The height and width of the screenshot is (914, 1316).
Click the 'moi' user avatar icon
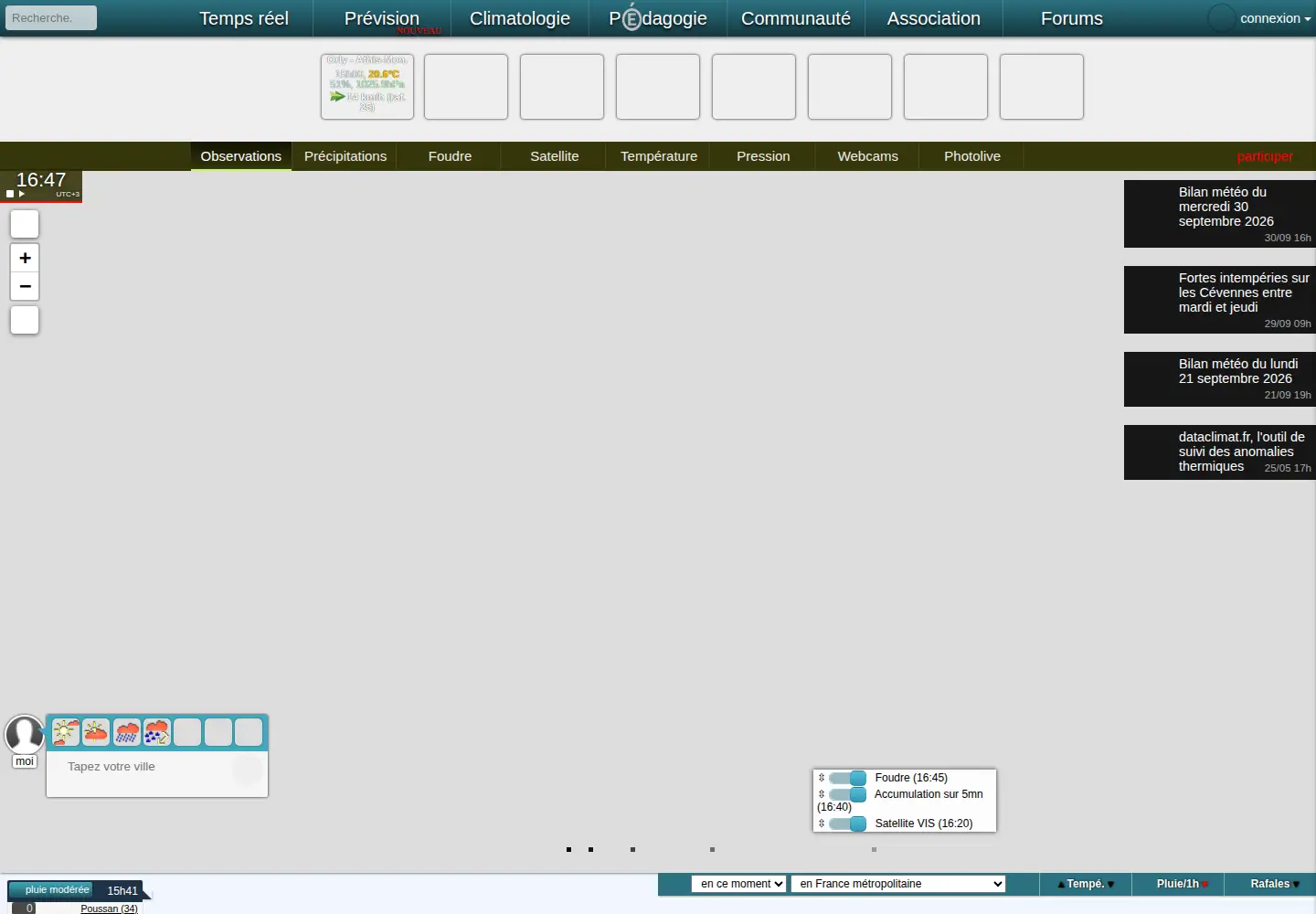[25, 734]
